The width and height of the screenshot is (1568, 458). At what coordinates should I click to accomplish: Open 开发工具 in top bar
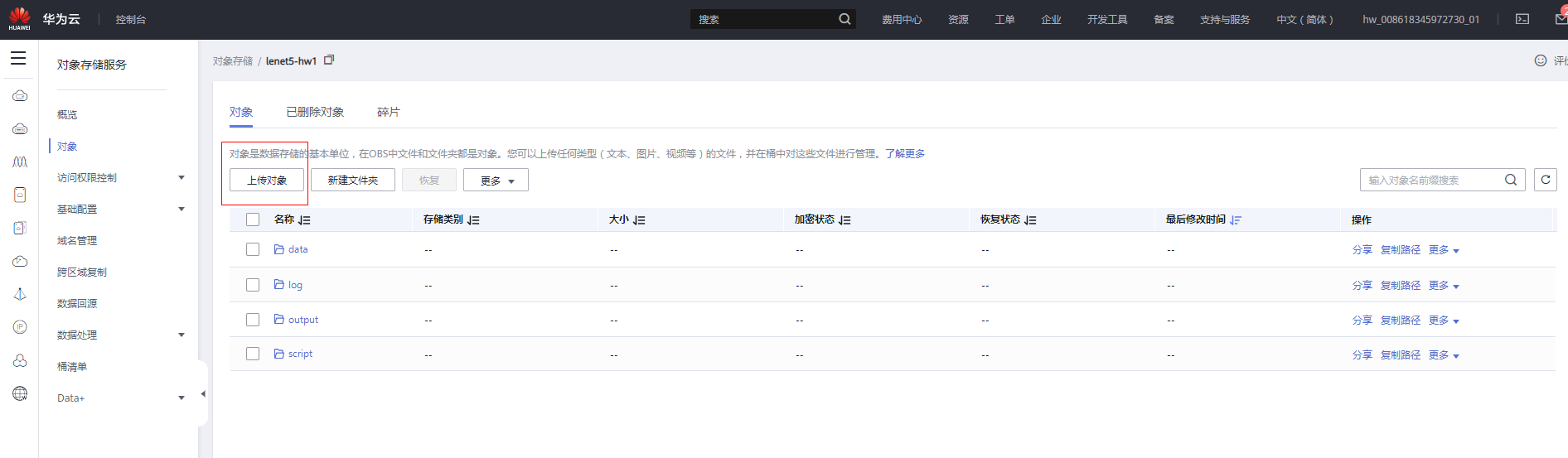click(x=1107, y=19)
